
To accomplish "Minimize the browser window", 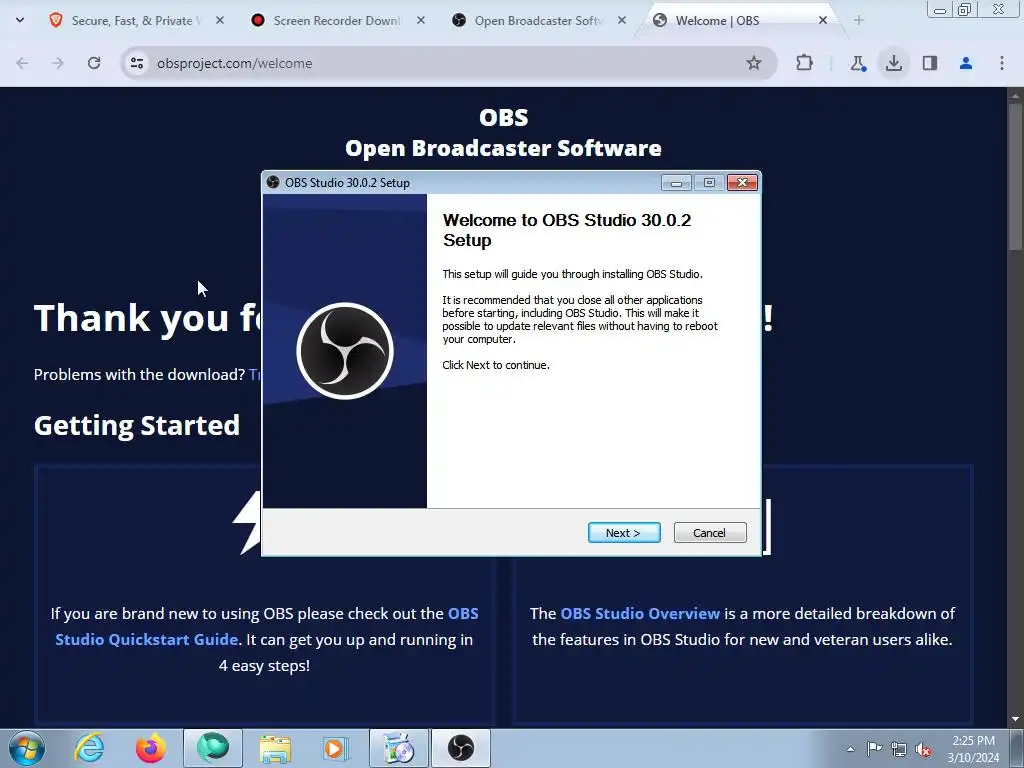I will pyautogui.click(x=940, y=10).
